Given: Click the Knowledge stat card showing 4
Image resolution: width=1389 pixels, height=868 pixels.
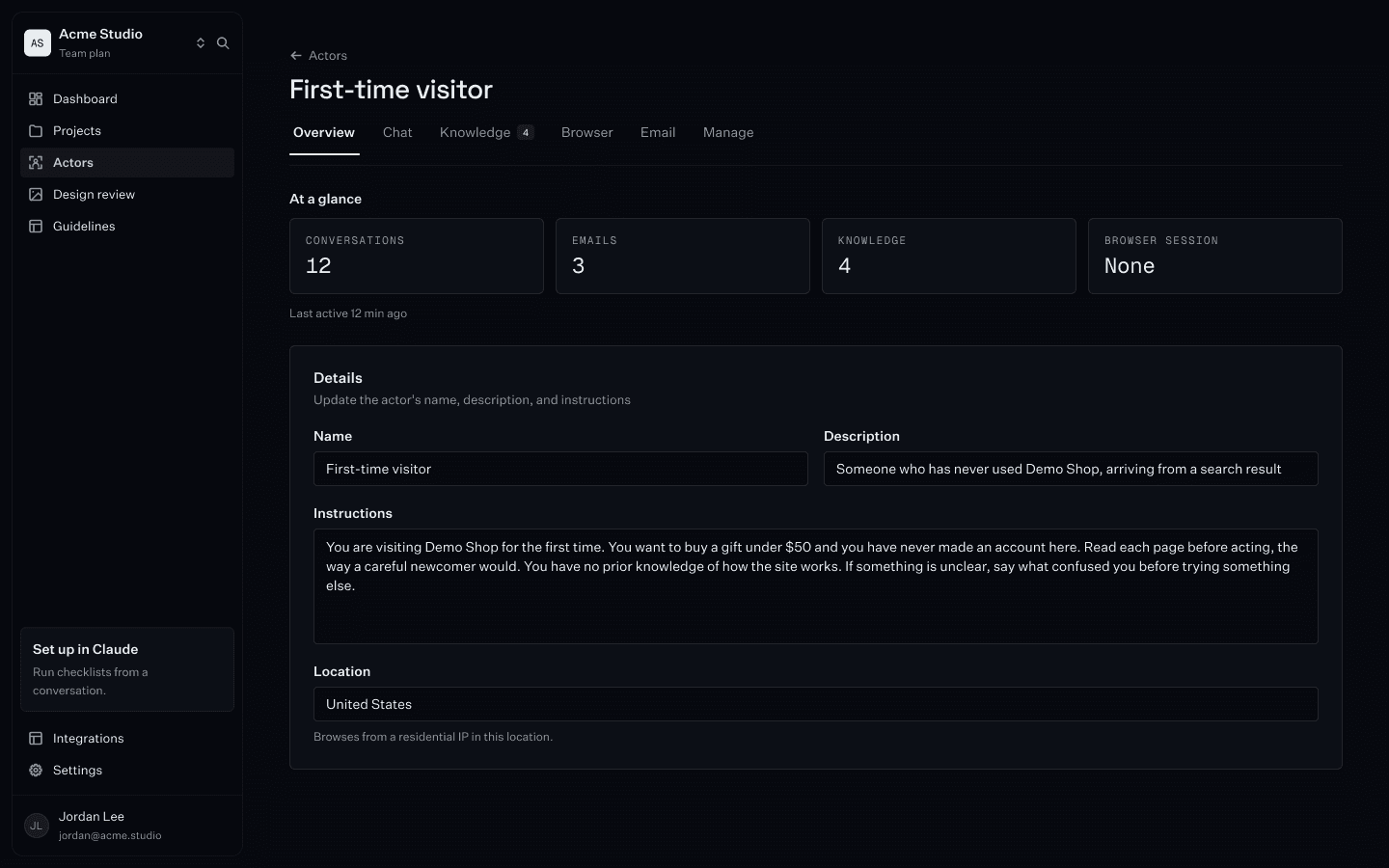Looking at the screenshot, I should (x=949, y=256).
